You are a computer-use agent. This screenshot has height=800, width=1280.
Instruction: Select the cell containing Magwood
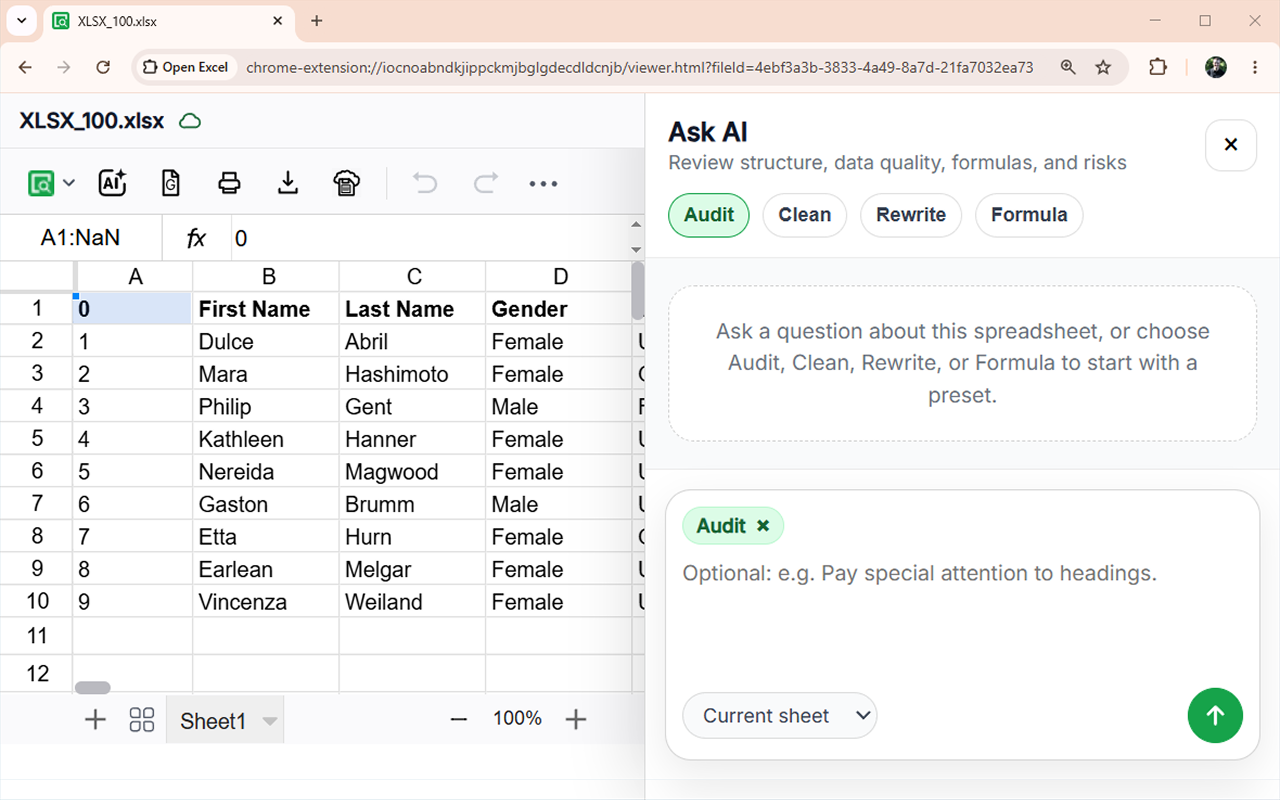(412, 472)
